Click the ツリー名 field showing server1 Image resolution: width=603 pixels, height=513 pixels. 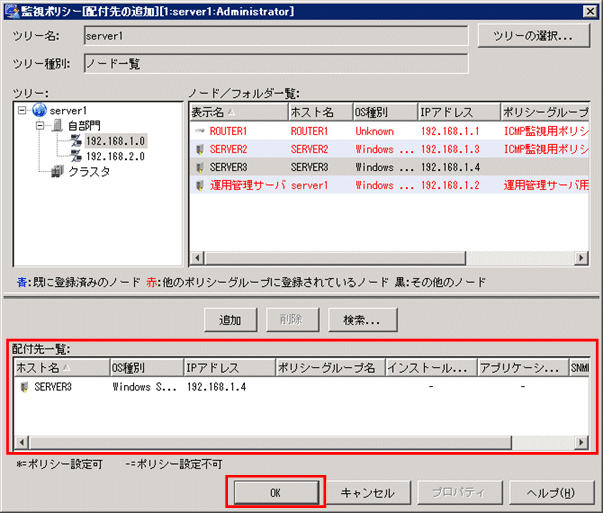pyautogui.click(x=275, y=37)
